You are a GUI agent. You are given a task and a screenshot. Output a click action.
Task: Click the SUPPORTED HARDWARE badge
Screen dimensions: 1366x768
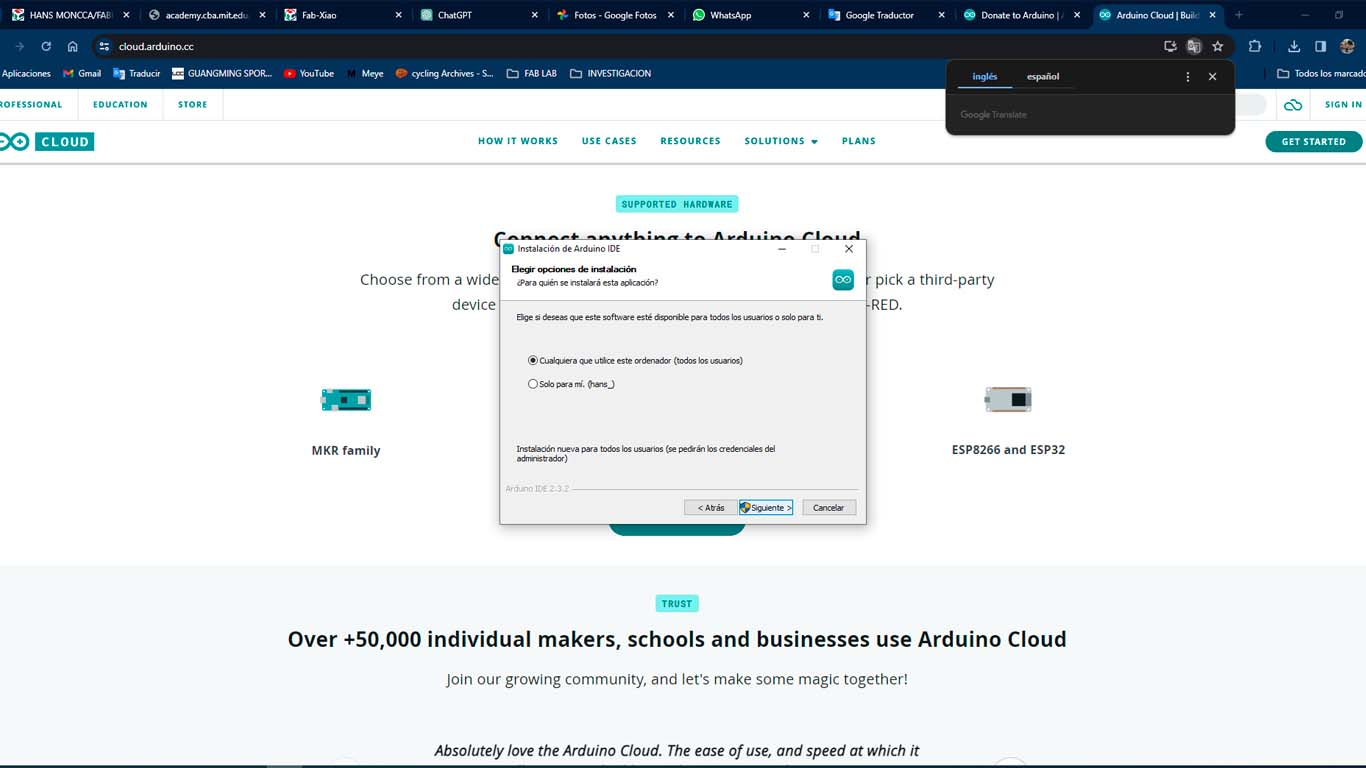pyautogui.click(x=677, y=204)
